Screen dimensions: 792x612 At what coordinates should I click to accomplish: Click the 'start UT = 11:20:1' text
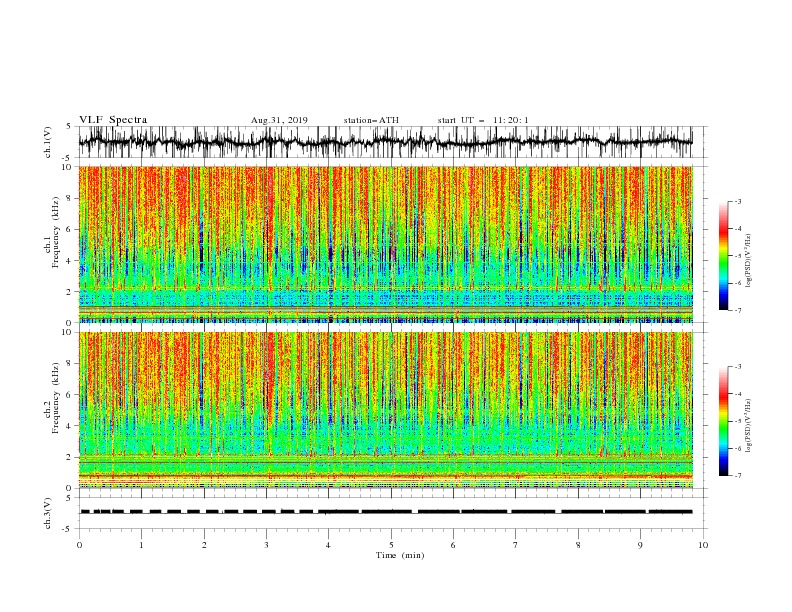(483, 120)
